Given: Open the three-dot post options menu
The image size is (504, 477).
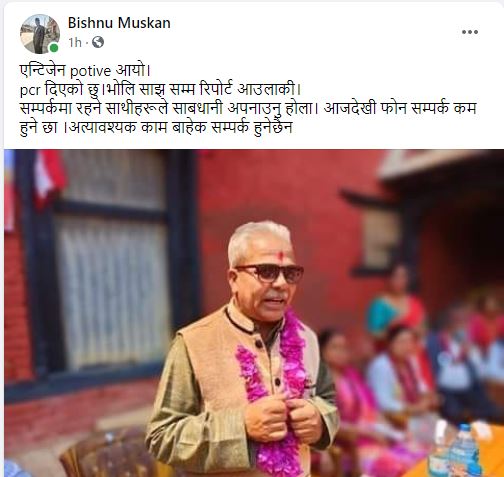Looking at the screenshot, I should point(470,32).
